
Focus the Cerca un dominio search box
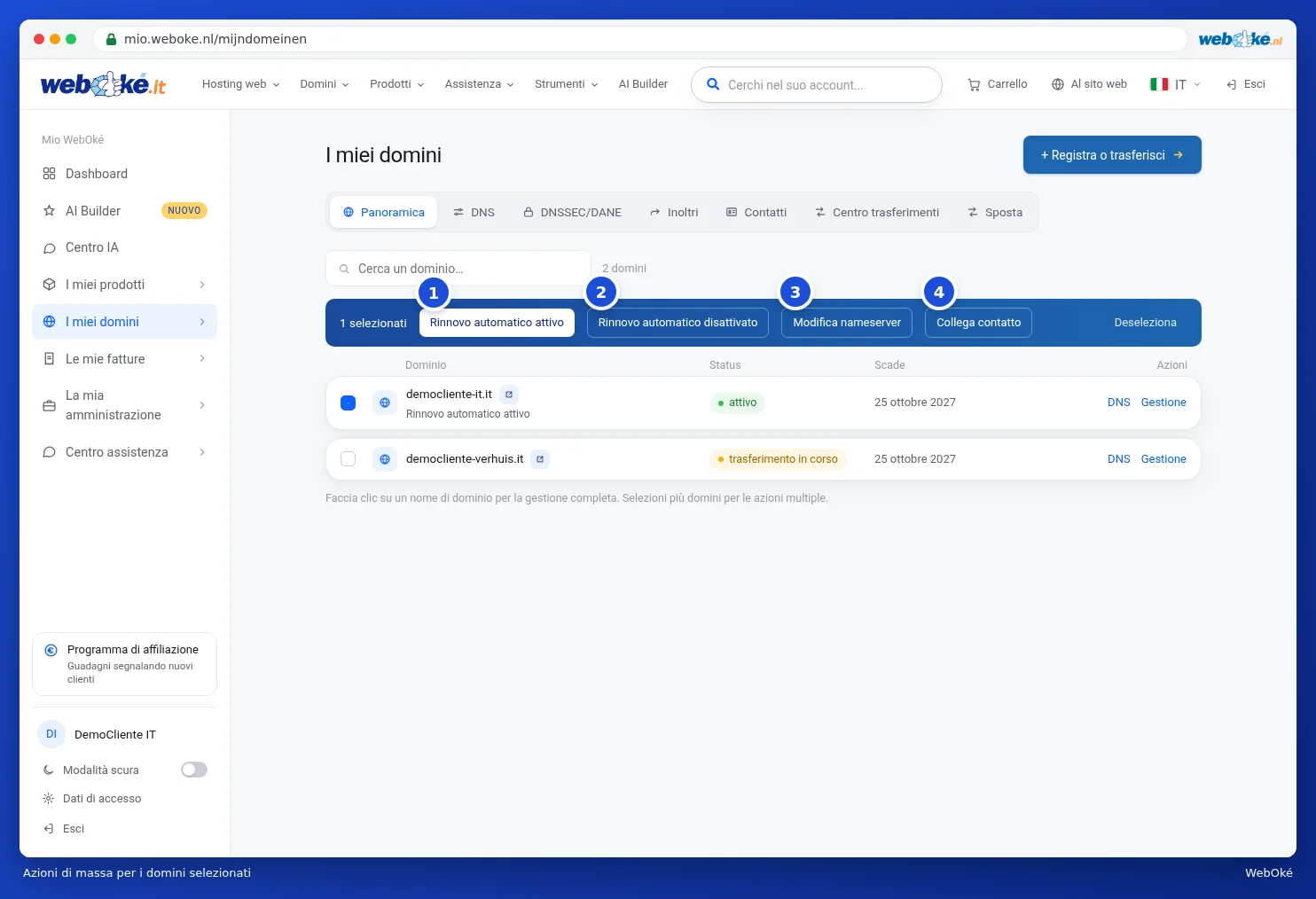[458, 269]
